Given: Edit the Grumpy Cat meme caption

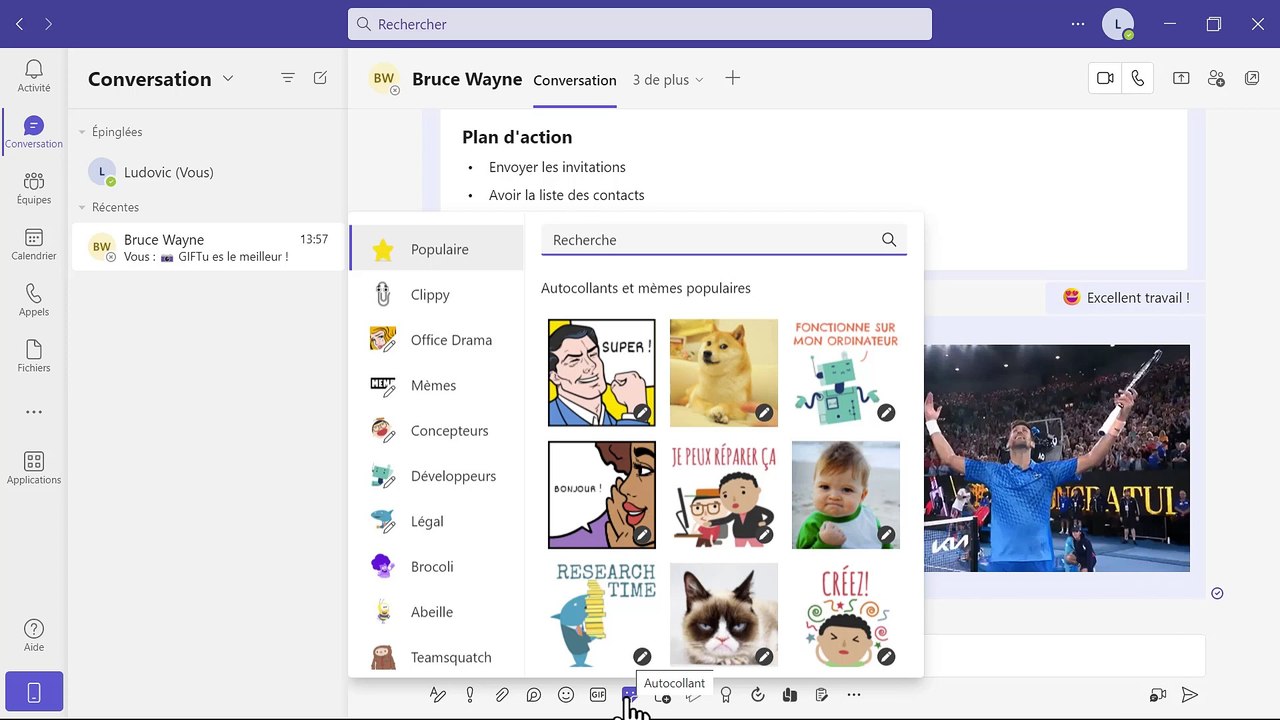Looking at the screenshot, I should click(x=764, y=657).
